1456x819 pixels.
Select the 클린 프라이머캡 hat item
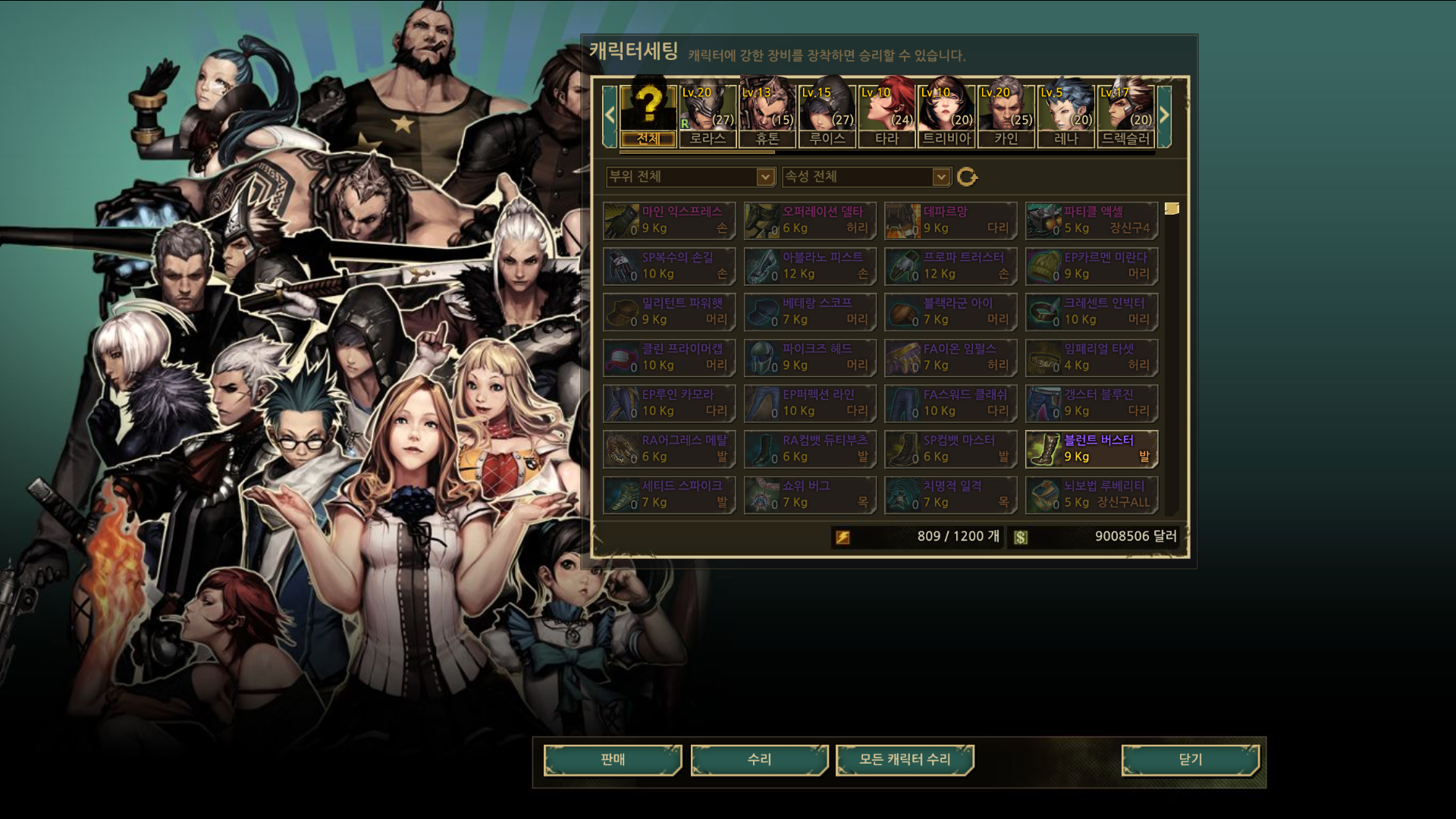[670, 357]
